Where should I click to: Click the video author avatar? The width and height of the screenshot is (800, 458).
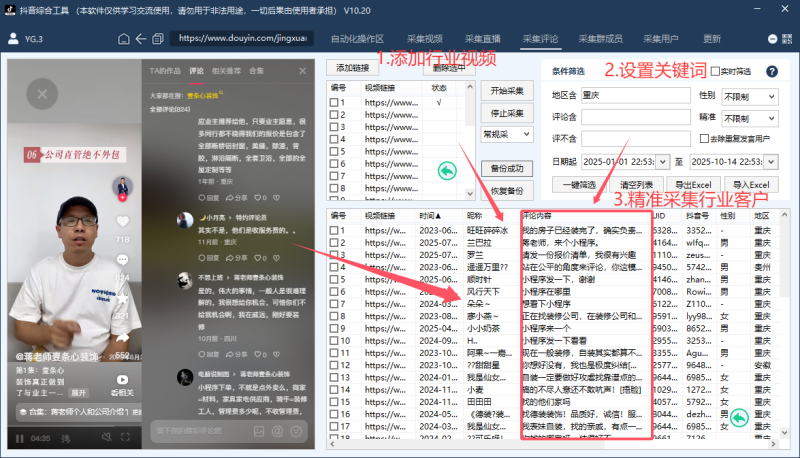pos(122,187)
